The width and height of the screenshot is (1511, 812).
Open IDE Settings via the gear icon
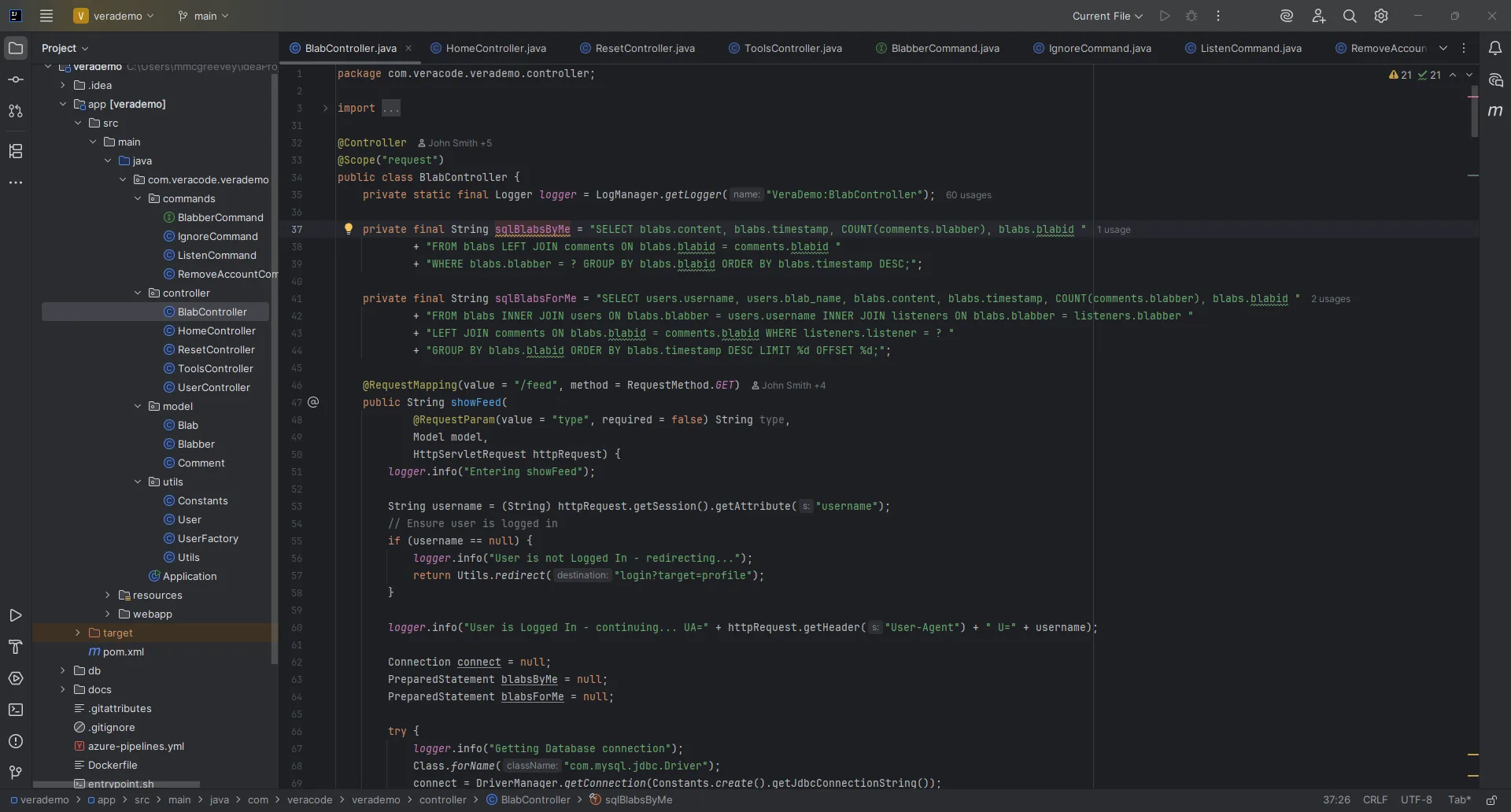coord(1382,16)
